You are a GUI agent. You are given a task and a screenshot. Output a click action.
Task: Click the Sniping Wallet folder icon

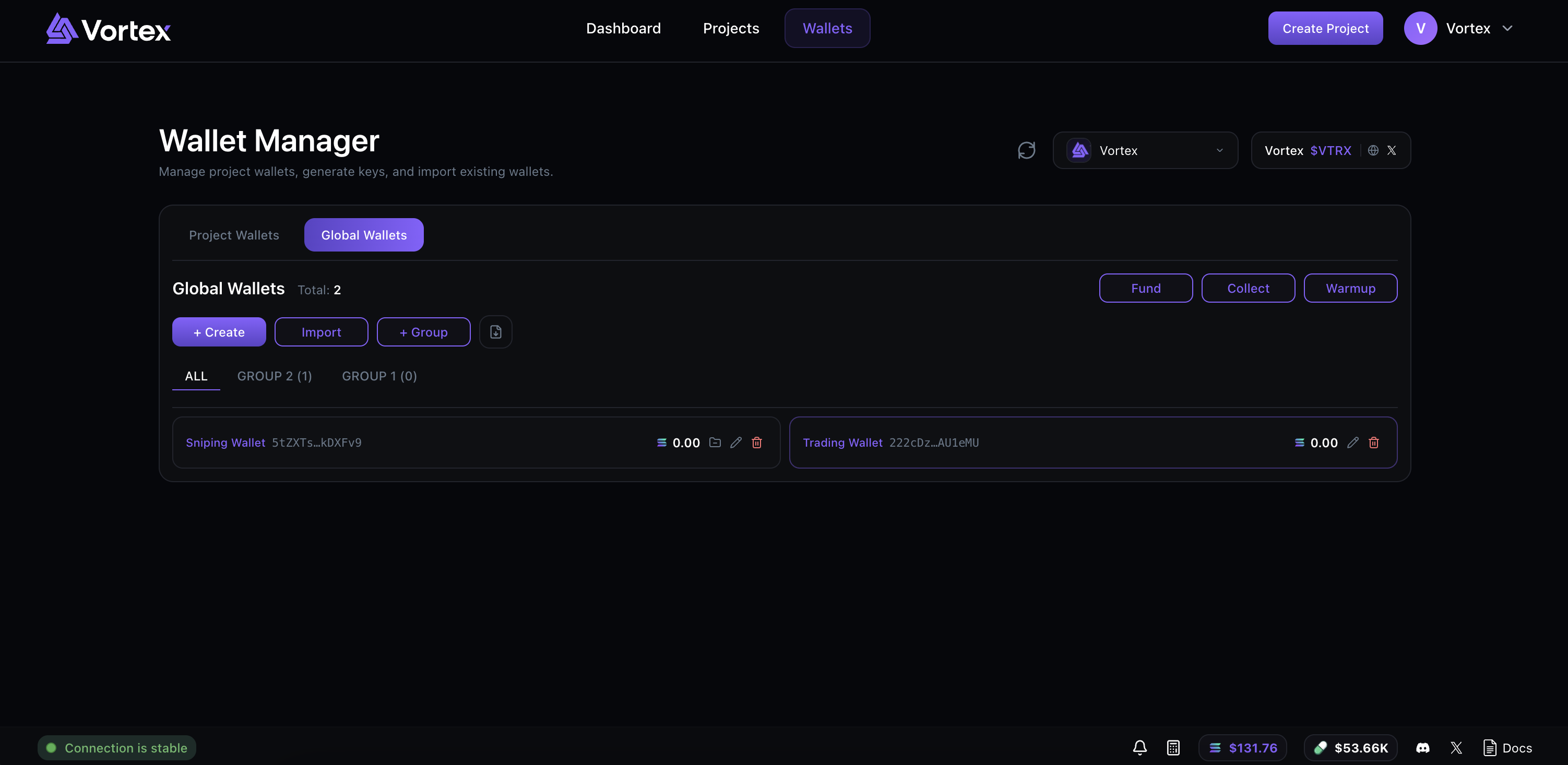[x=715, y=443]
